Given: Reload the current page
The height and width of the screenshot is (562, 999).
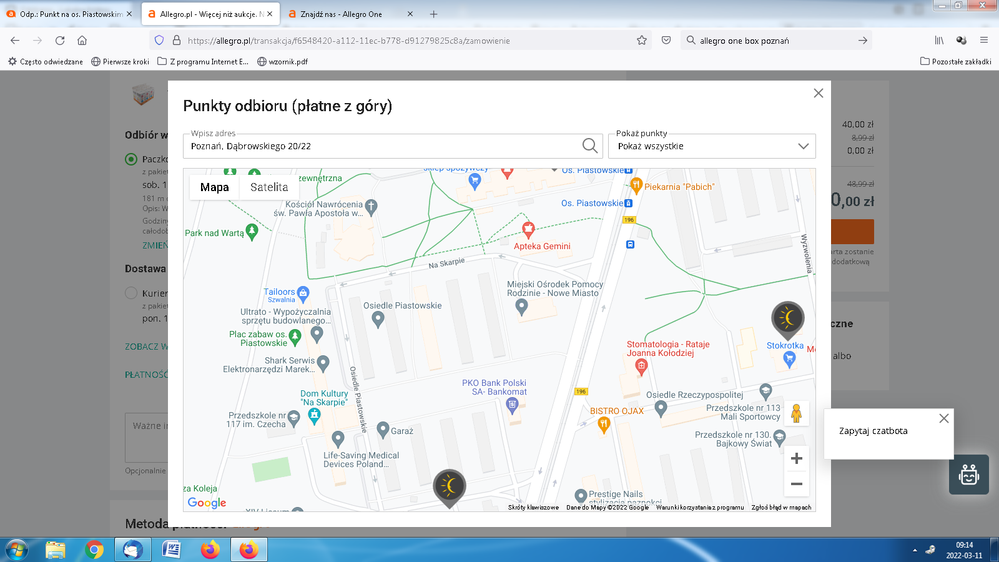Looking at the screenshot, I should click(x=60, y=40).
